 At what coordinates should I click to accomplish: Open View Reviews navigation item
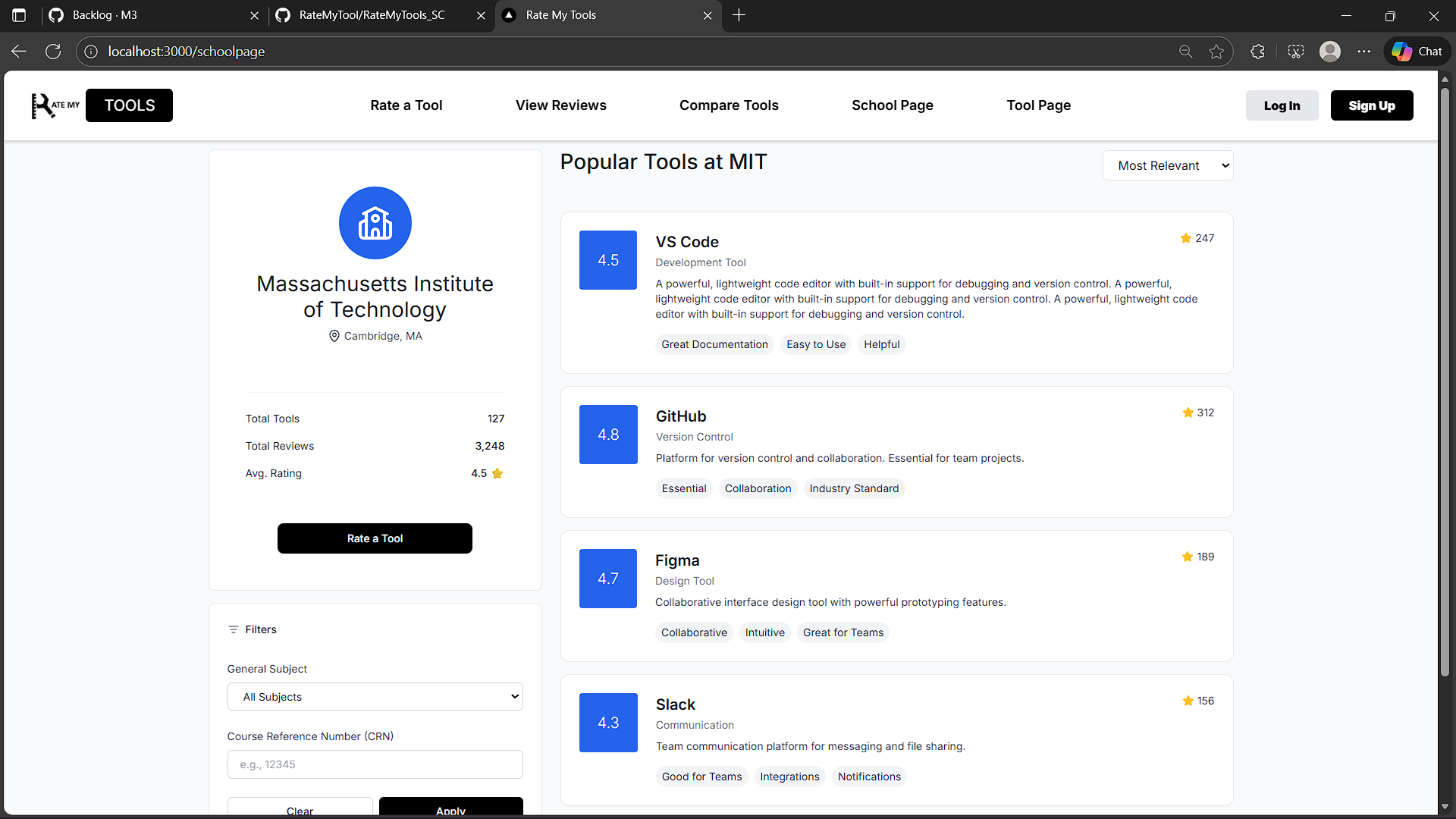tap(560, 105)
